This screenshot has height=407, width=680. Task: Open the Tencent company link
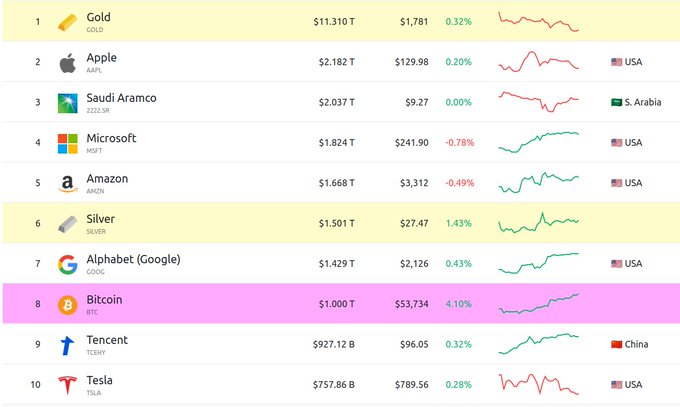(107, 340)
